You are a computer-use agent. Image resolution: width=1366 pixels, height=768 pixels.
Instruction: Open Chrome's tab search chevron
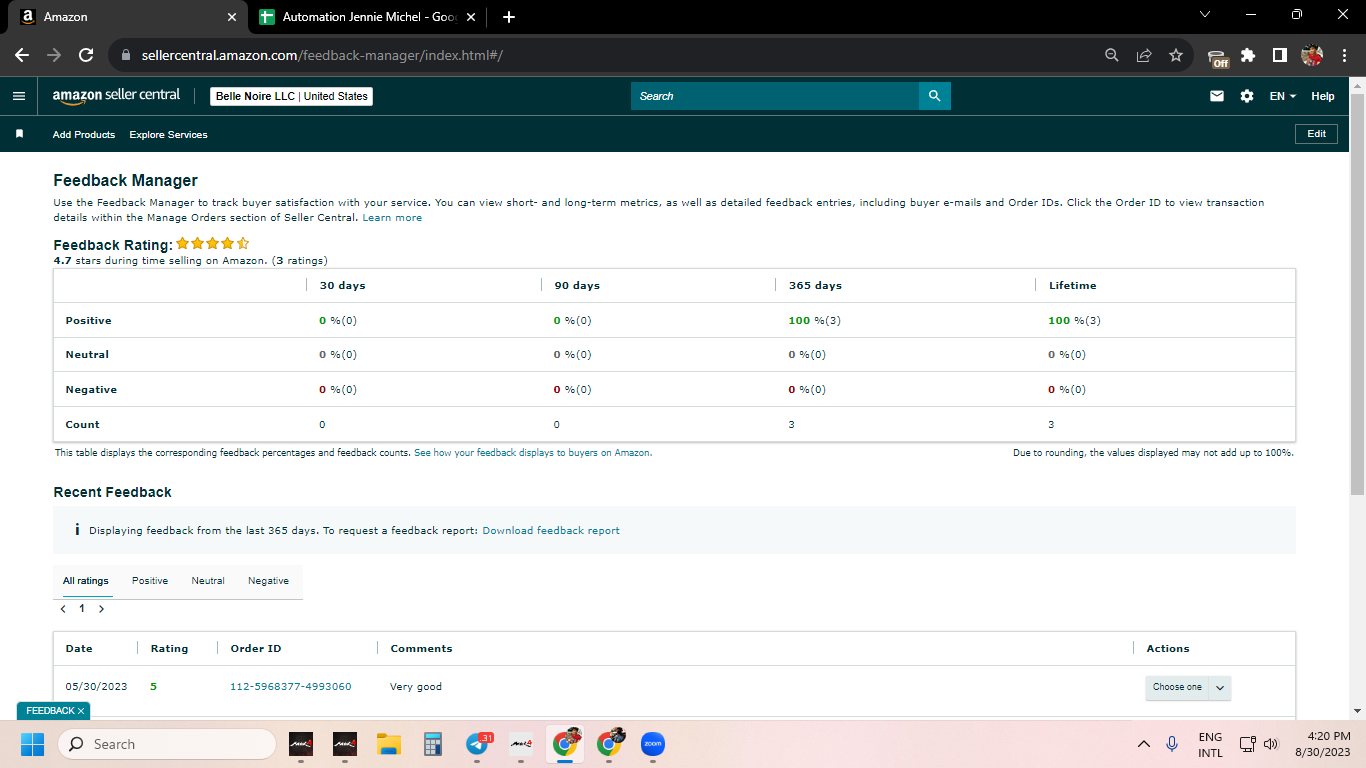(1205, 15)
